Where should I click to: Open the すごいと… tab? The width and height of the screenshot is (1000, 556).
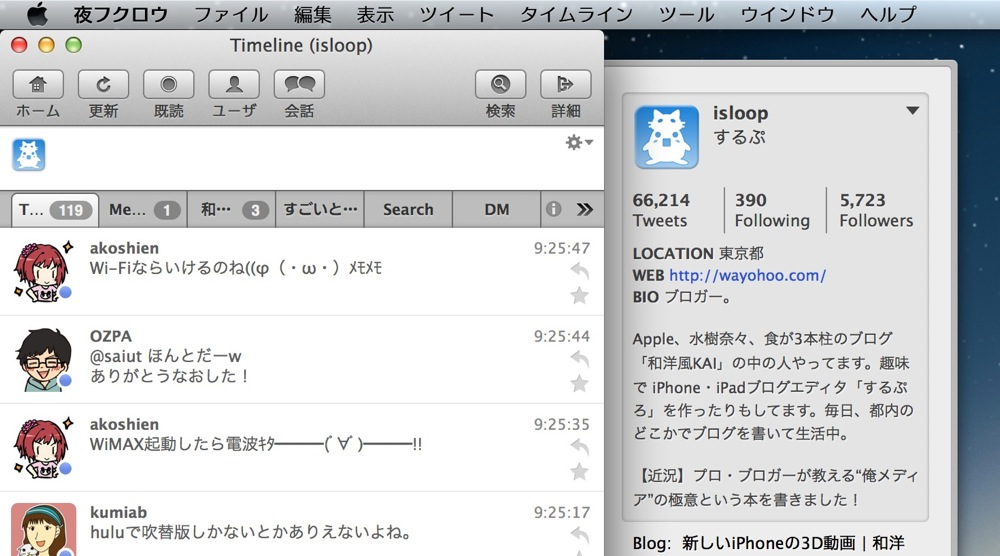pos(320,210)
